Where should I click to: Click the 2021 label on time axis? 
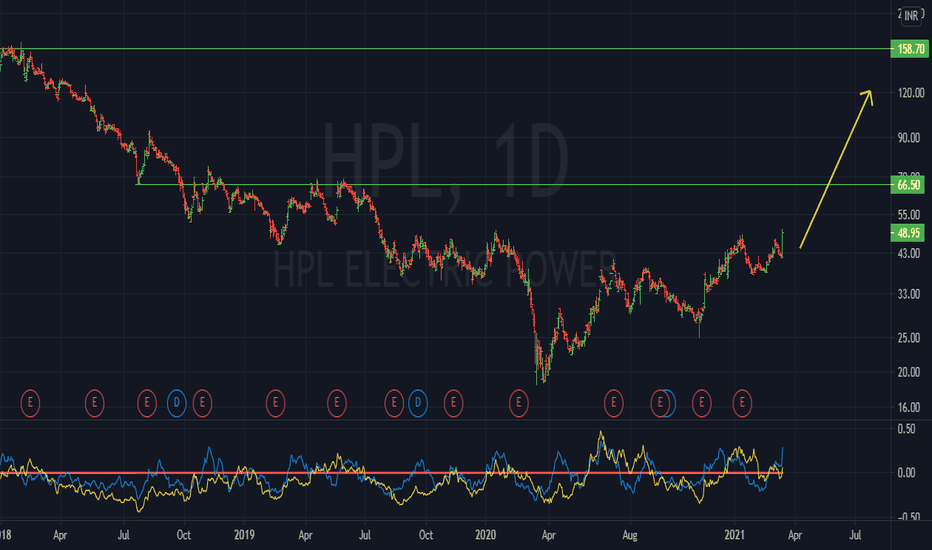(735, 535)
